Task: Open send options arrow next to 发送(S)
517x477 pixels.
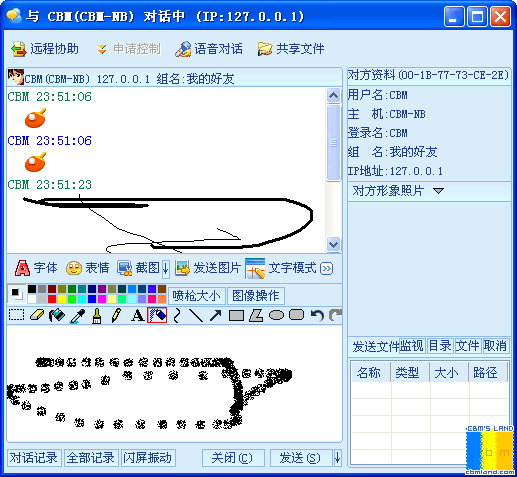Action: pyautogui.click(x=337, y=458)
